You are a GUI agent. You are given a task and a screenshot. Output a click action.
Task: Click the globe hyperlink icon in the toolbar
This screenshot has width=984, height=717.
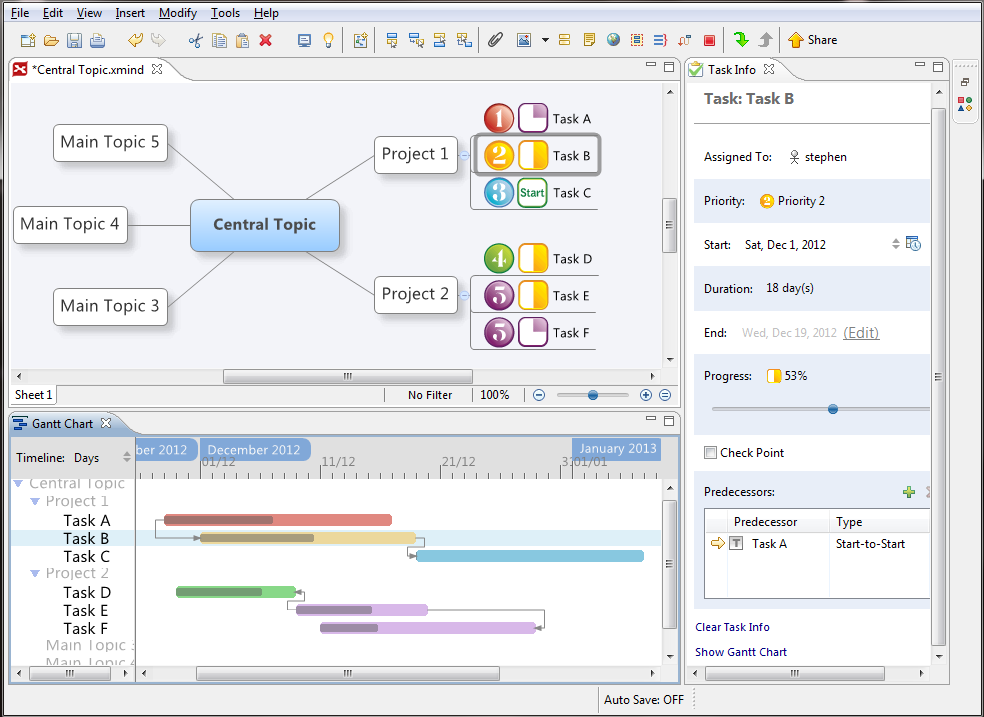[x=613, y=40]
